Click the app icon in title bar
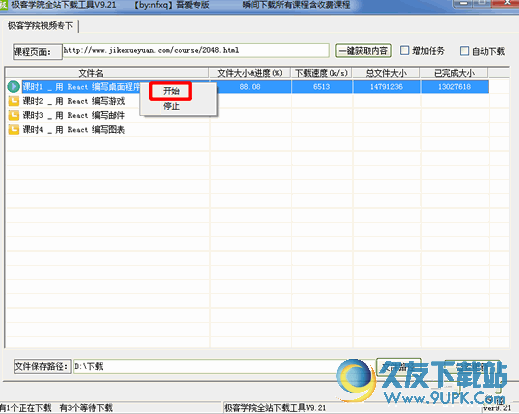Image resolution: width=519 pixels, height=414 pixels. pos(3,5)
